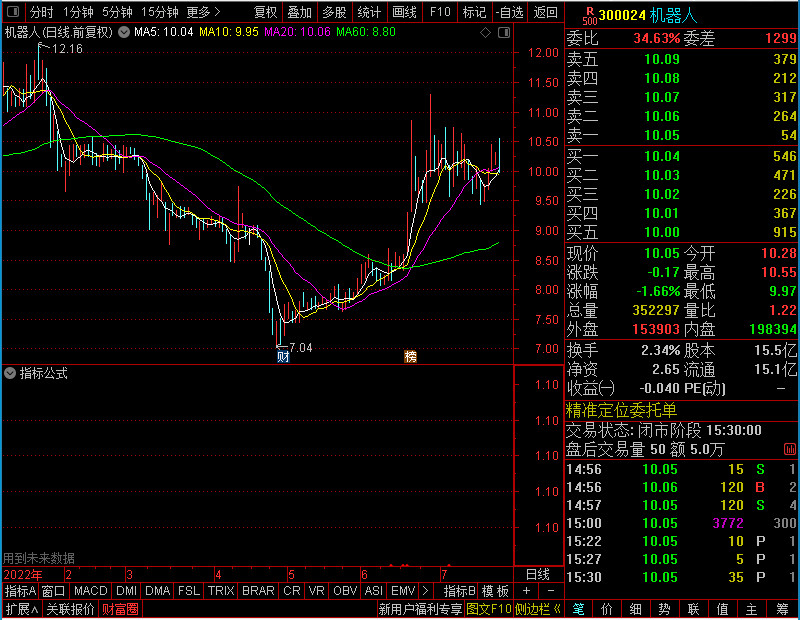Screen dimensions: 800x620
Task: Select the 细 detail tab
Action: 636,609
